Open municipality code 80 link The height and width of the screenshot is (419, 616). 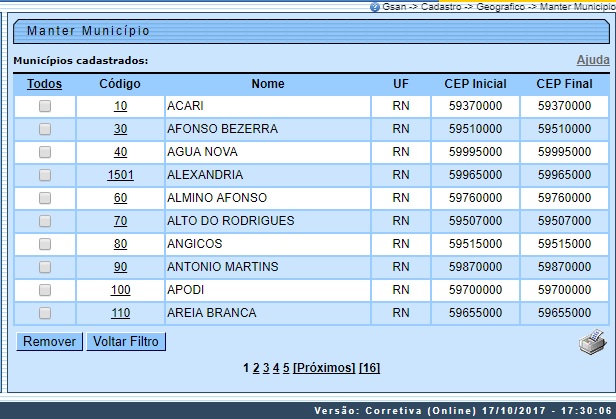(120, 244)
